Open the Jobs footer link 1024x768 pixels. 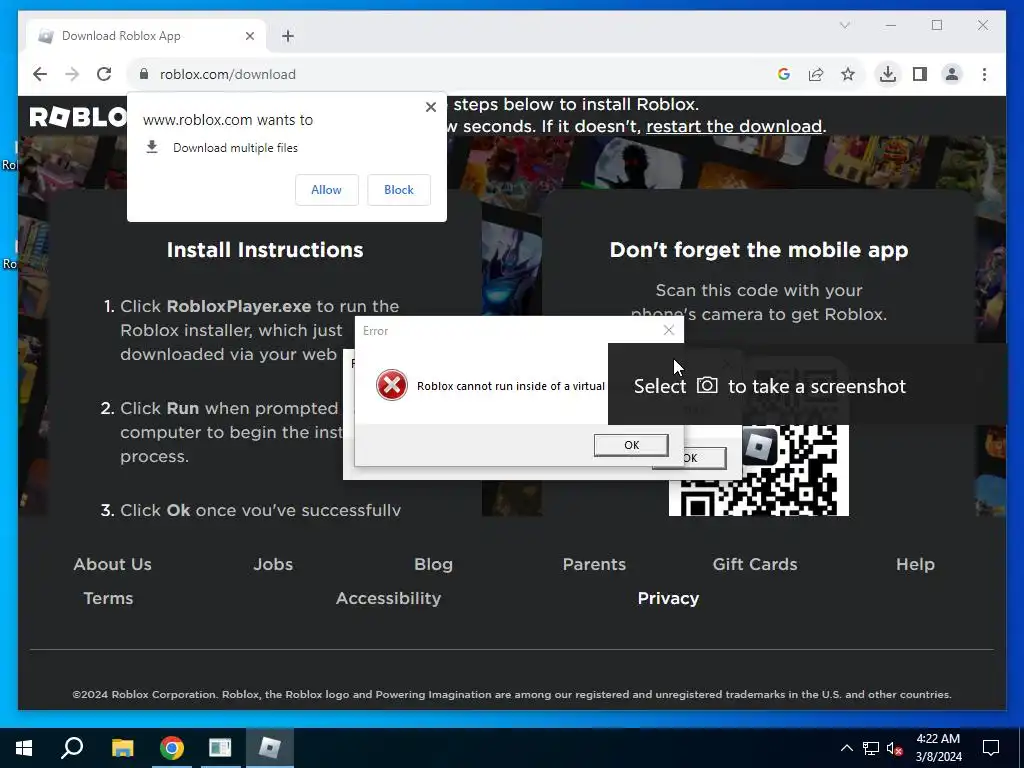[273, 564]
